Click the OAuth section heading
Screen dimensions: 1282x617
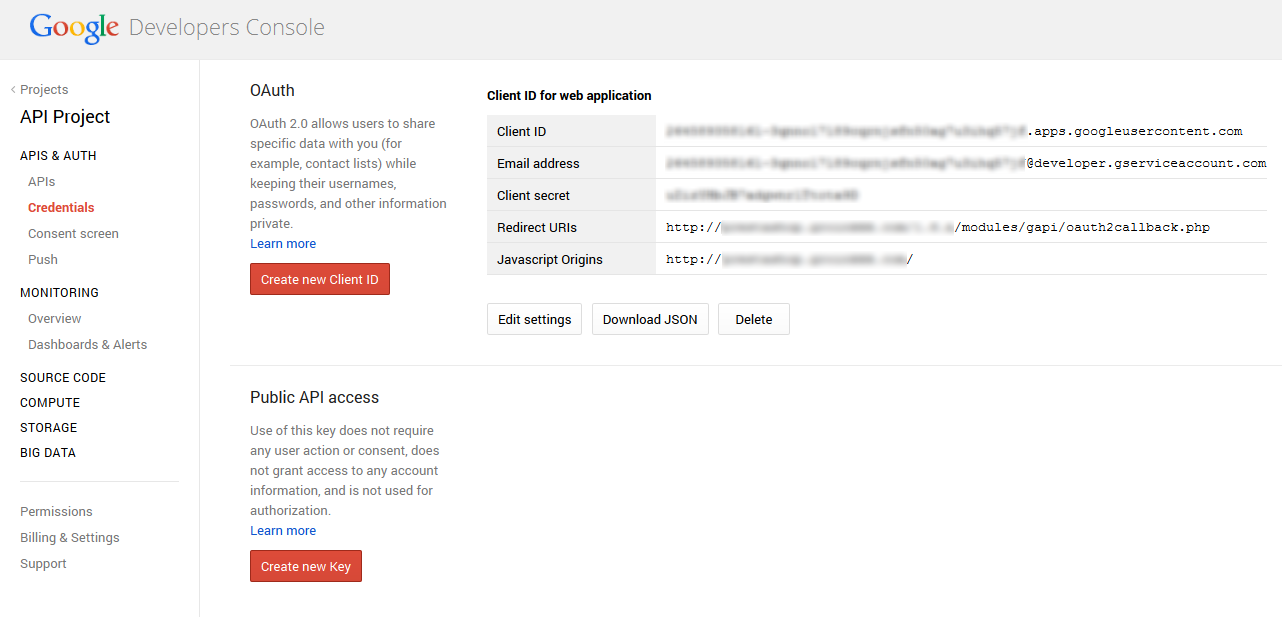pyautogui.click(x=272, y=90)
